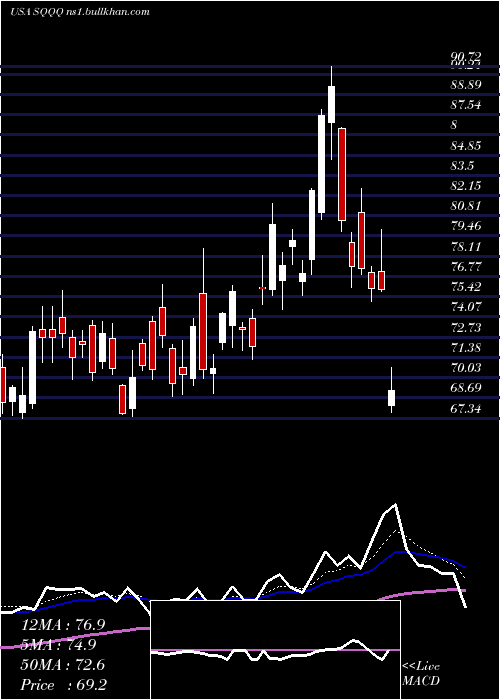Select the 83.5 price axis label

coord(462,166)
